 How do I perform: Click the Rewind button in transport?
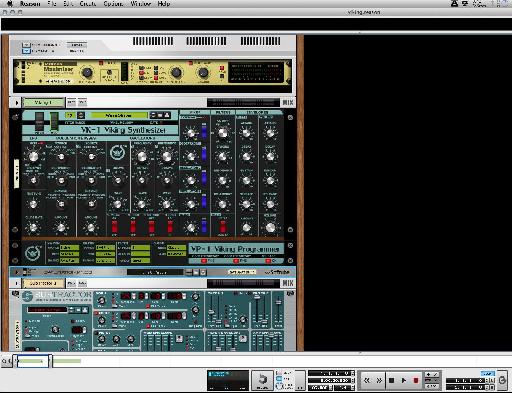tap(367, 380)
